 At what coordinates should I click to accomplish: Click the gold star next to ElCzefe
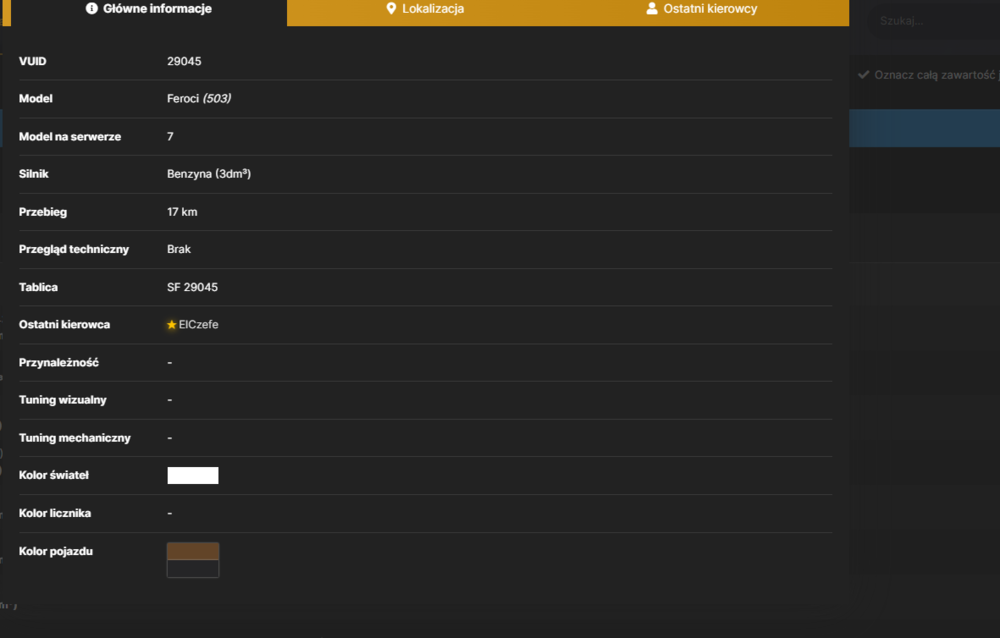pyautogui.click(x=172, y=325)
